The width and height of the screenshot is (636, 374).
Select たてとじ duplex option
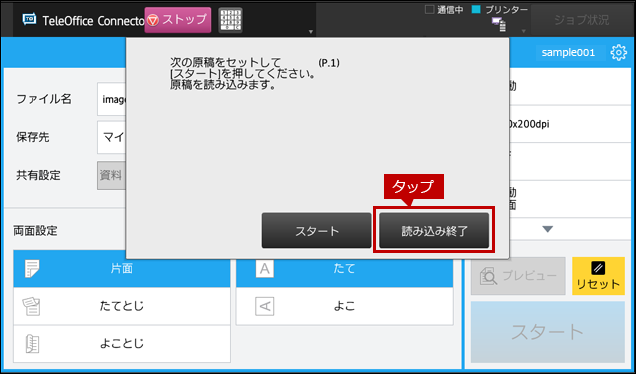point(122,306)
